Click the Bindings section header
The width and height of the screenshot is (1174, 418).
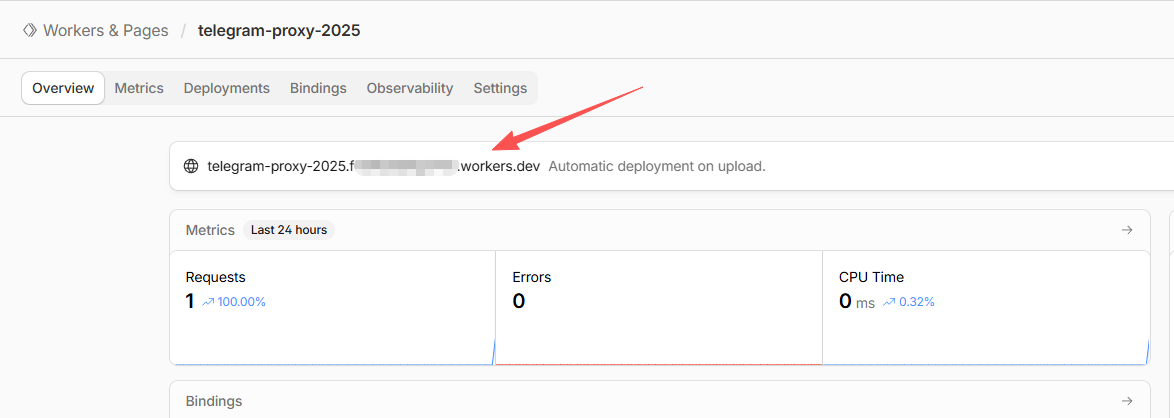pos(214,401)
